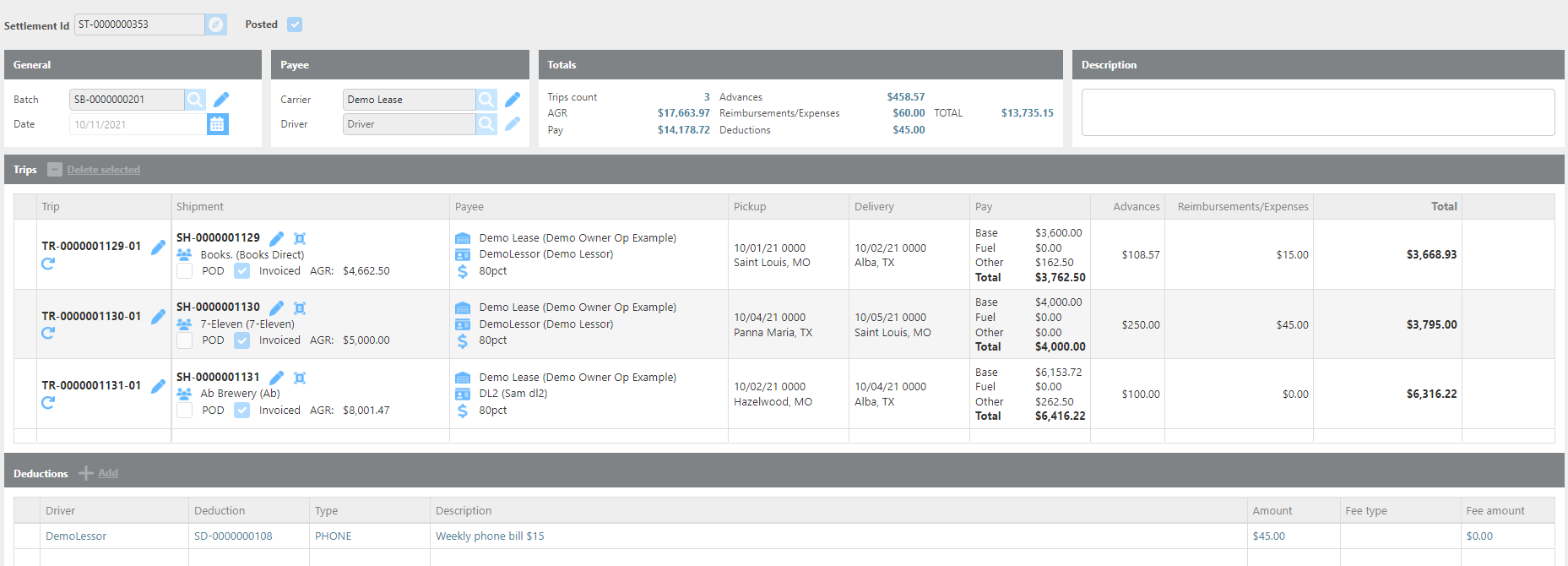The width and height of the screenshot is (1568, 566).
Task: Click the refresh icon under trip TR-0000001129-01
Action: point(48,264)
